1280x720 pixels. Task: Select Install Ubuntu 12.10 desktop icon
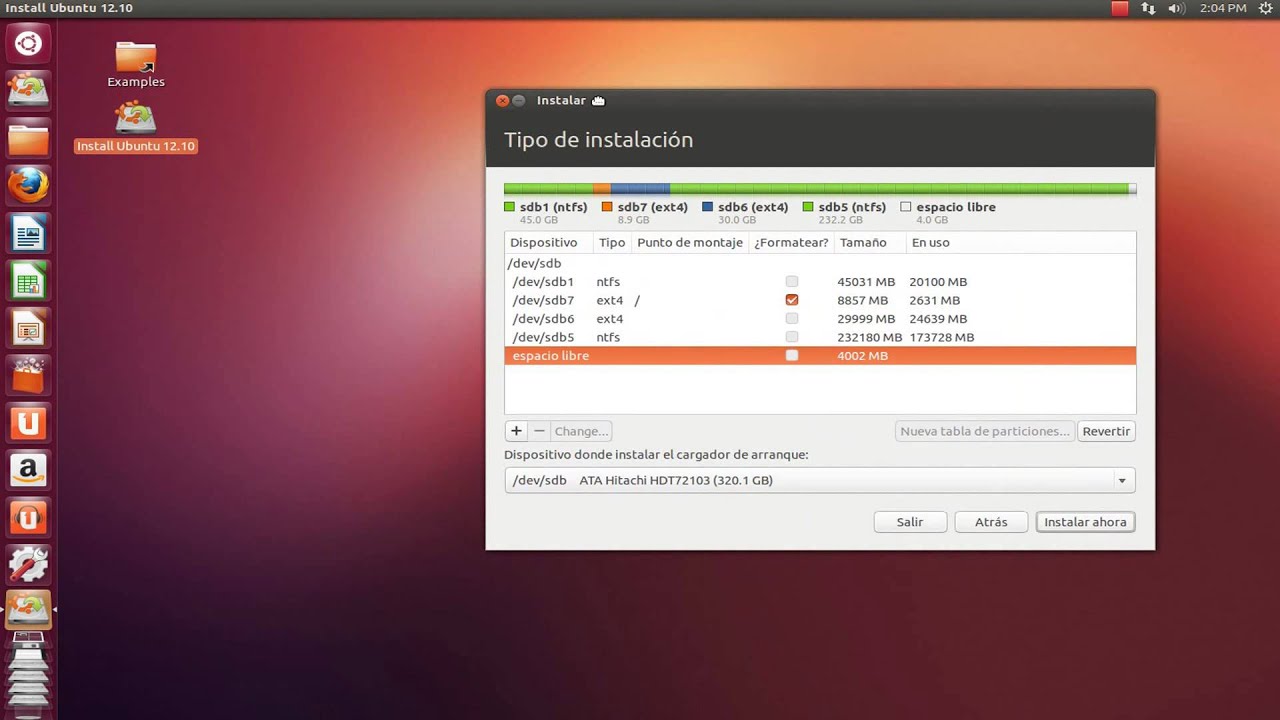tap(136, 128)
